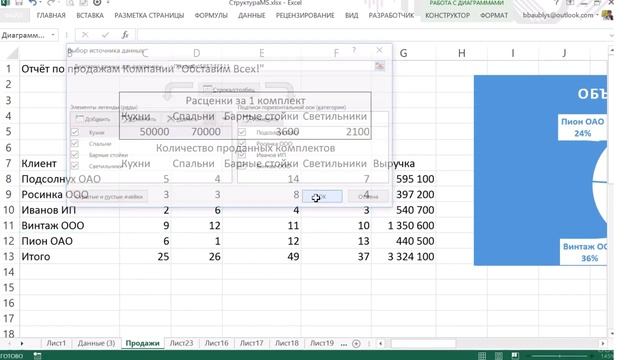640x360 pixels.
Task: Click the Insert Function fx icon
Action: click(x=125, y=35)
